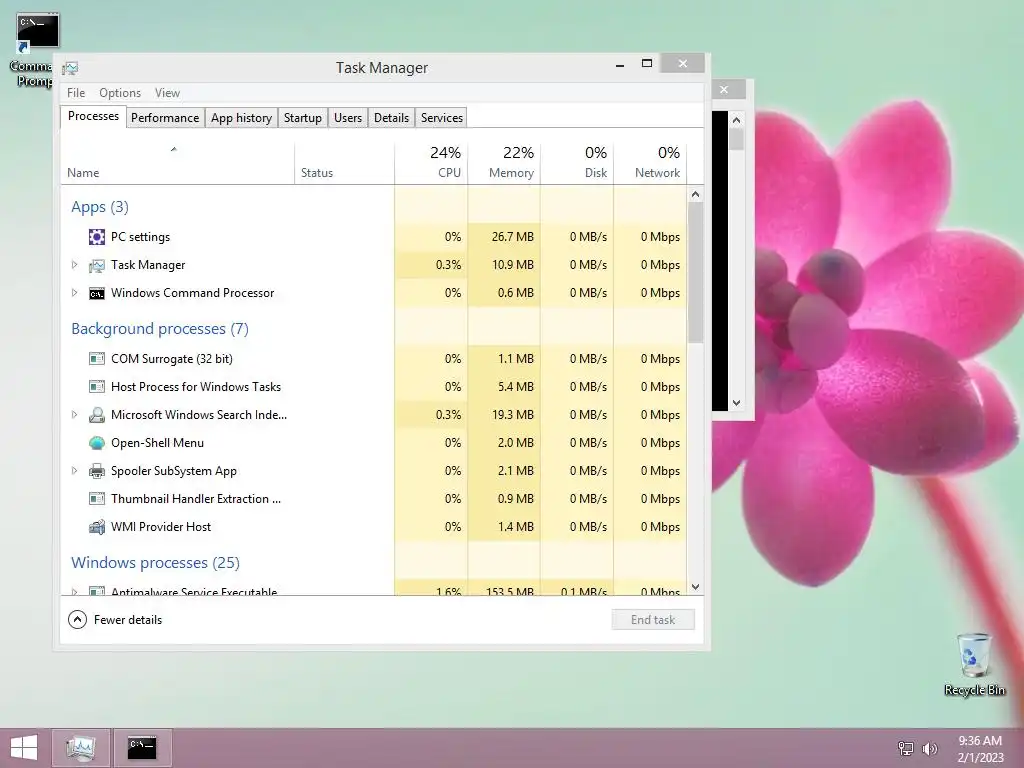Select the Task Manager taskbar button

[x=81, y=748]
